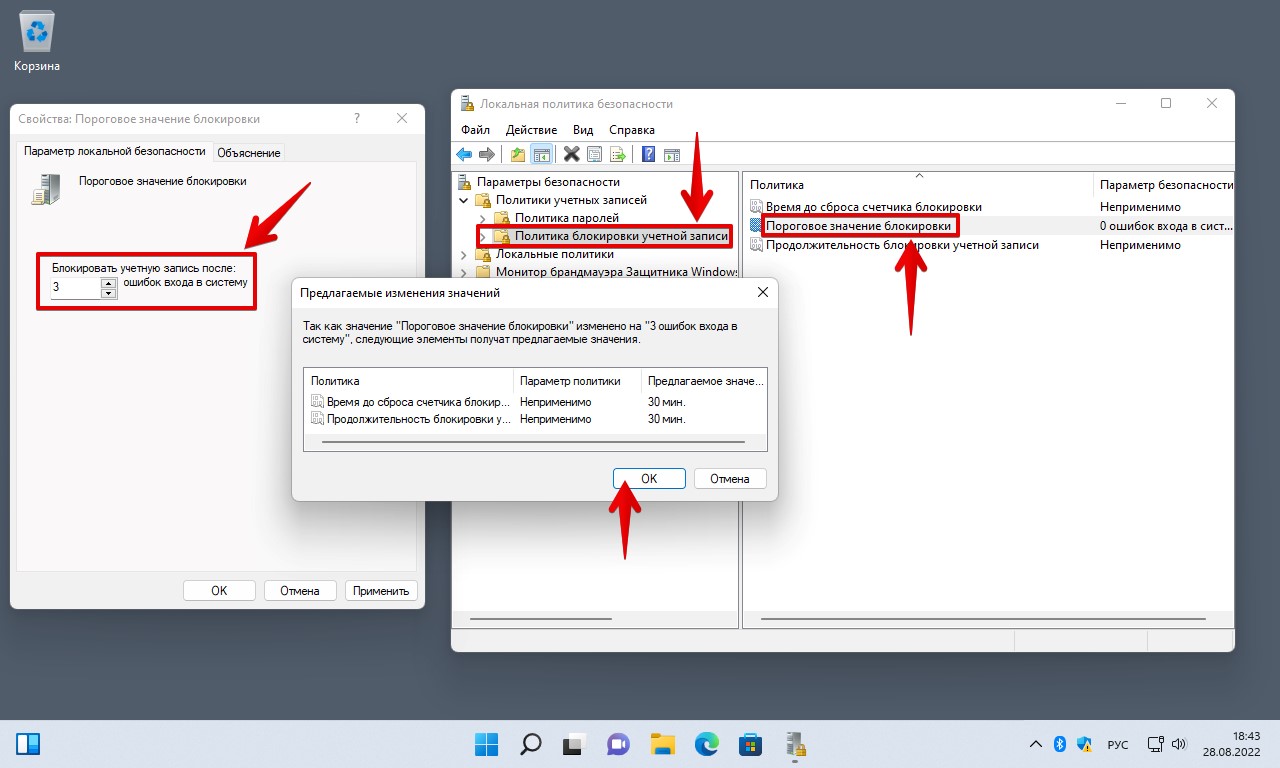Click the Export list toolbar icon
1280x768 pixels.
point(616,153)
